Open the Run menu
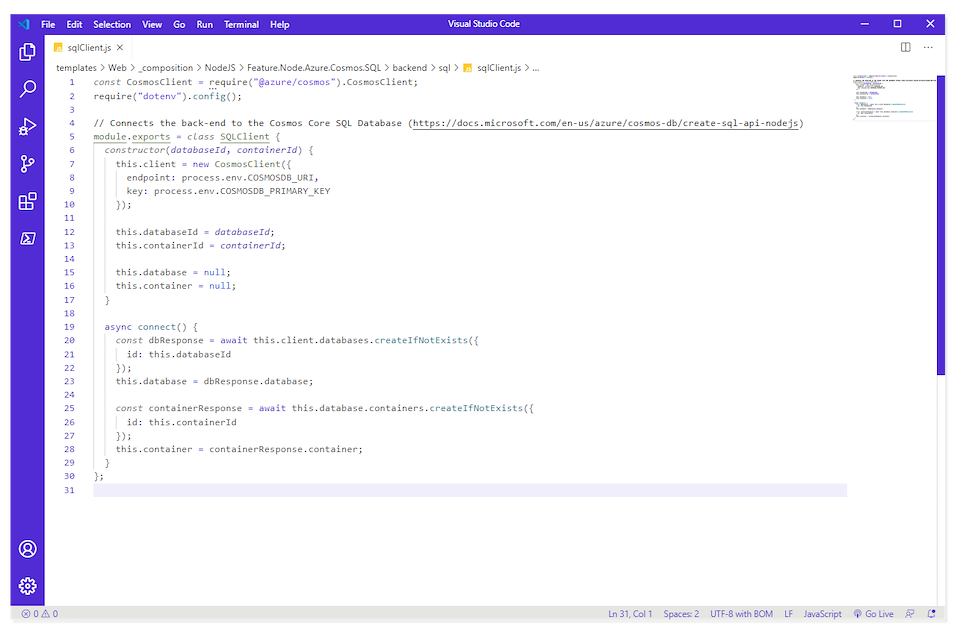The height and width of the screenshot is (632, 960). click(204, 24)
